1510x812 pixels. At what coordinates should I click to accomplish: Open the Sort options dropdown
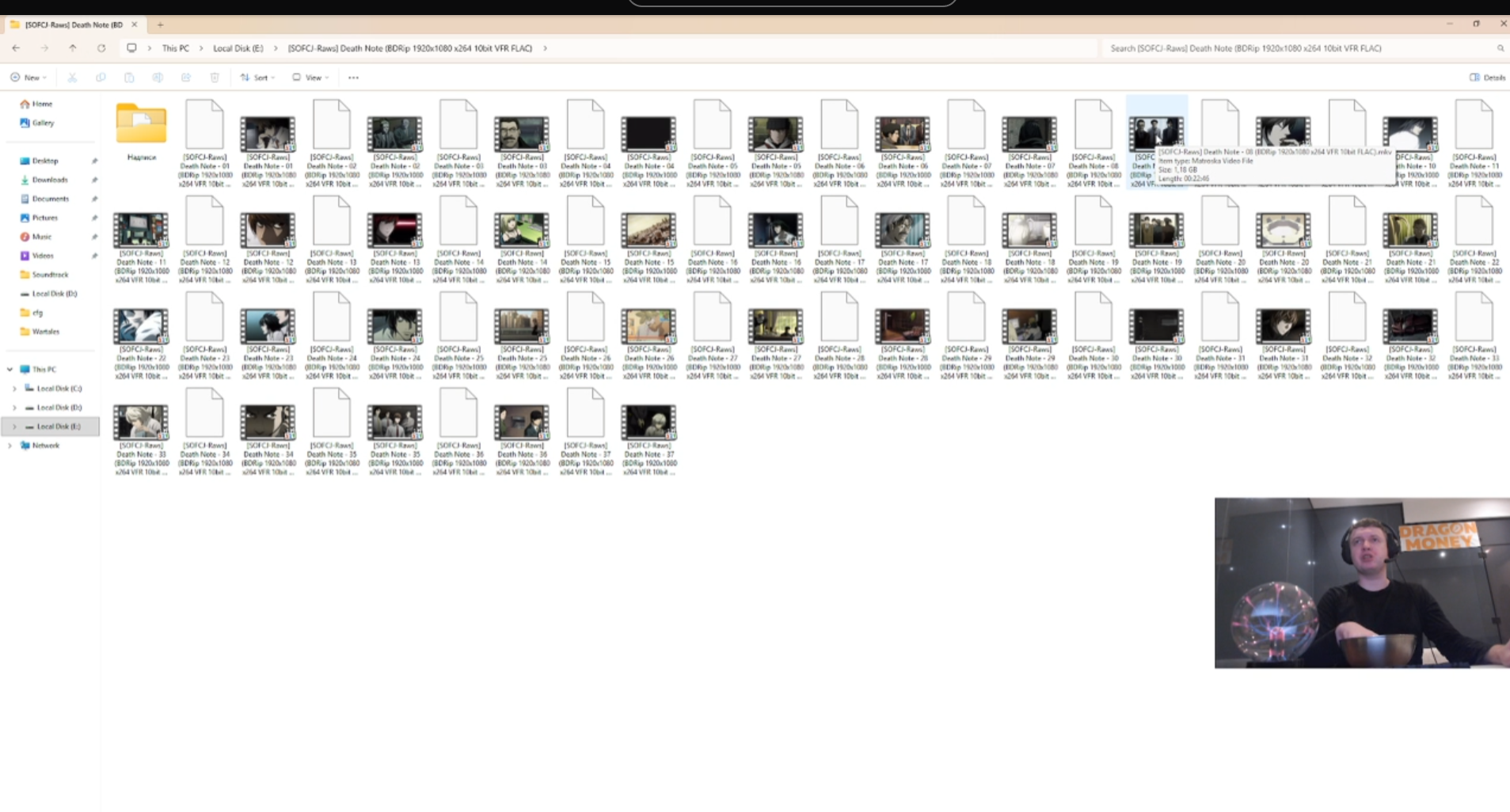tap(257, 78)
